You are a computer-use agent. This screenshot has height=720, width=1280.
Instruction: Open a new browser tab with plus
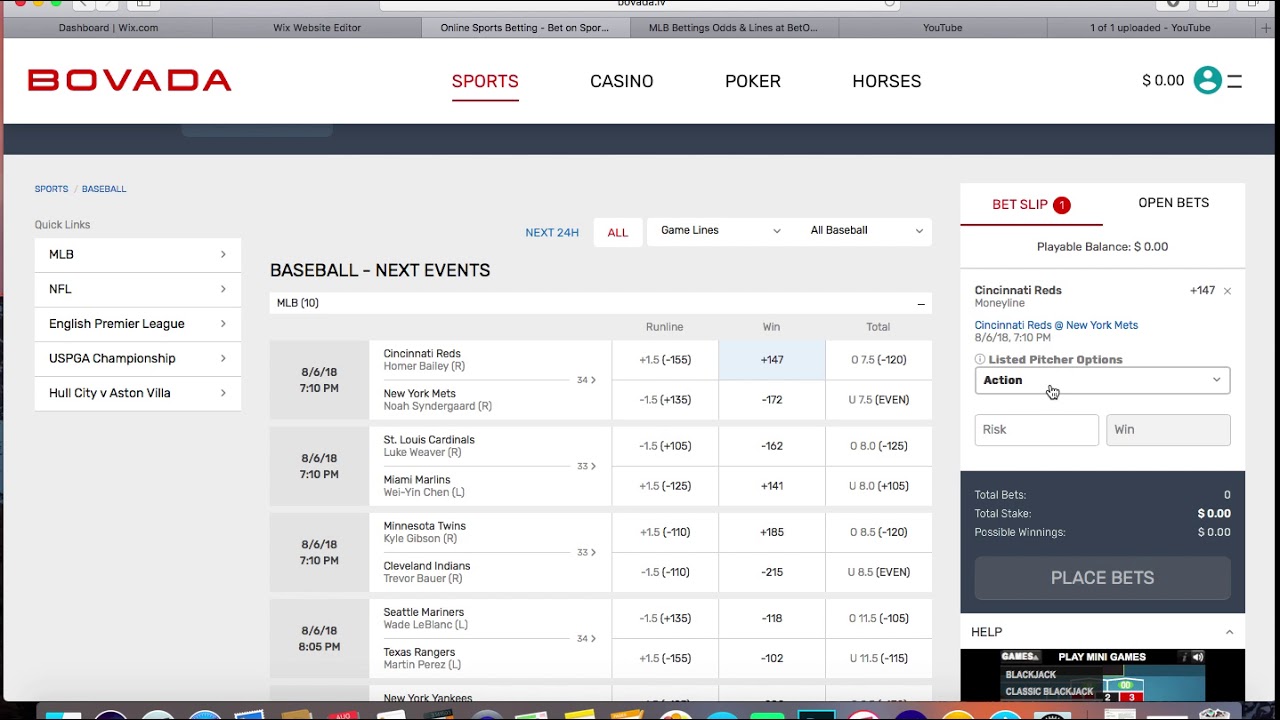(x=1267, y=28)
